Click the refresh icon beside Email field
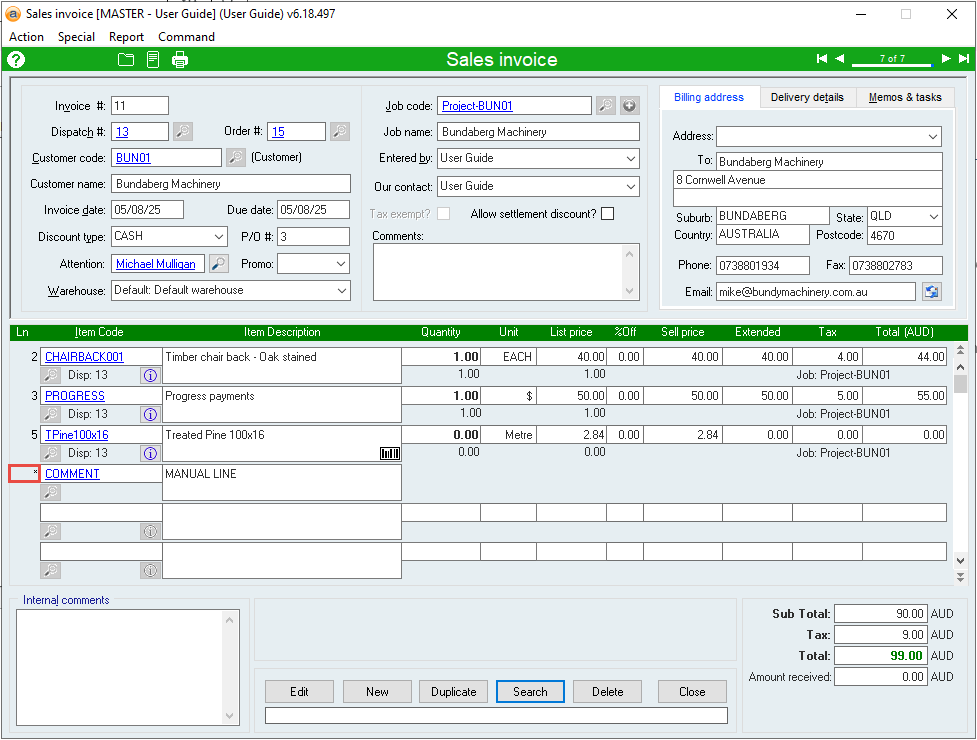Viewport: 977px width, 740px height. [931, 292]
